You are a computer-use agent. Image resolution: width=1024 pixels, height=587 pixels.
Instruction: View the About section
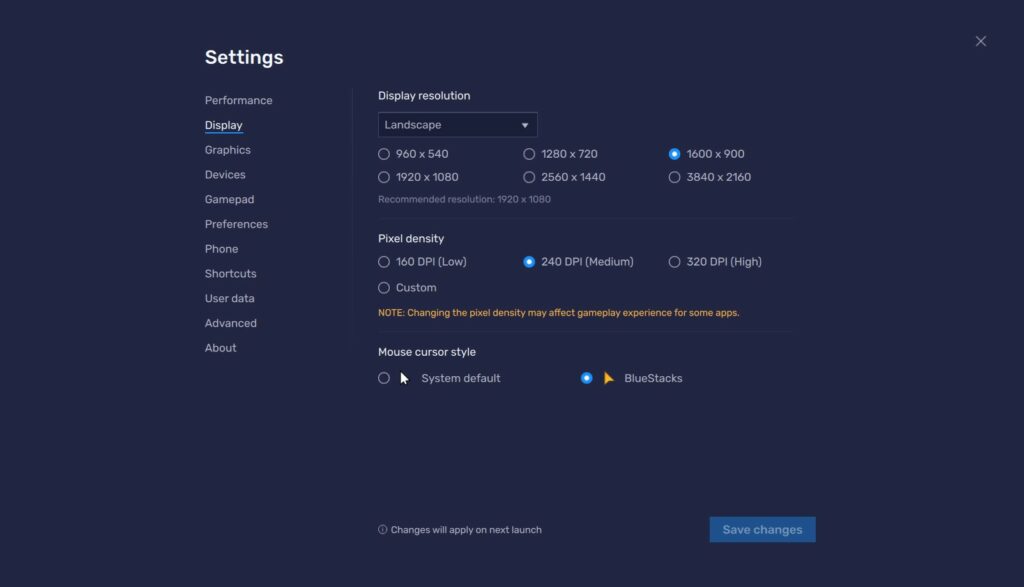[220, 347]
